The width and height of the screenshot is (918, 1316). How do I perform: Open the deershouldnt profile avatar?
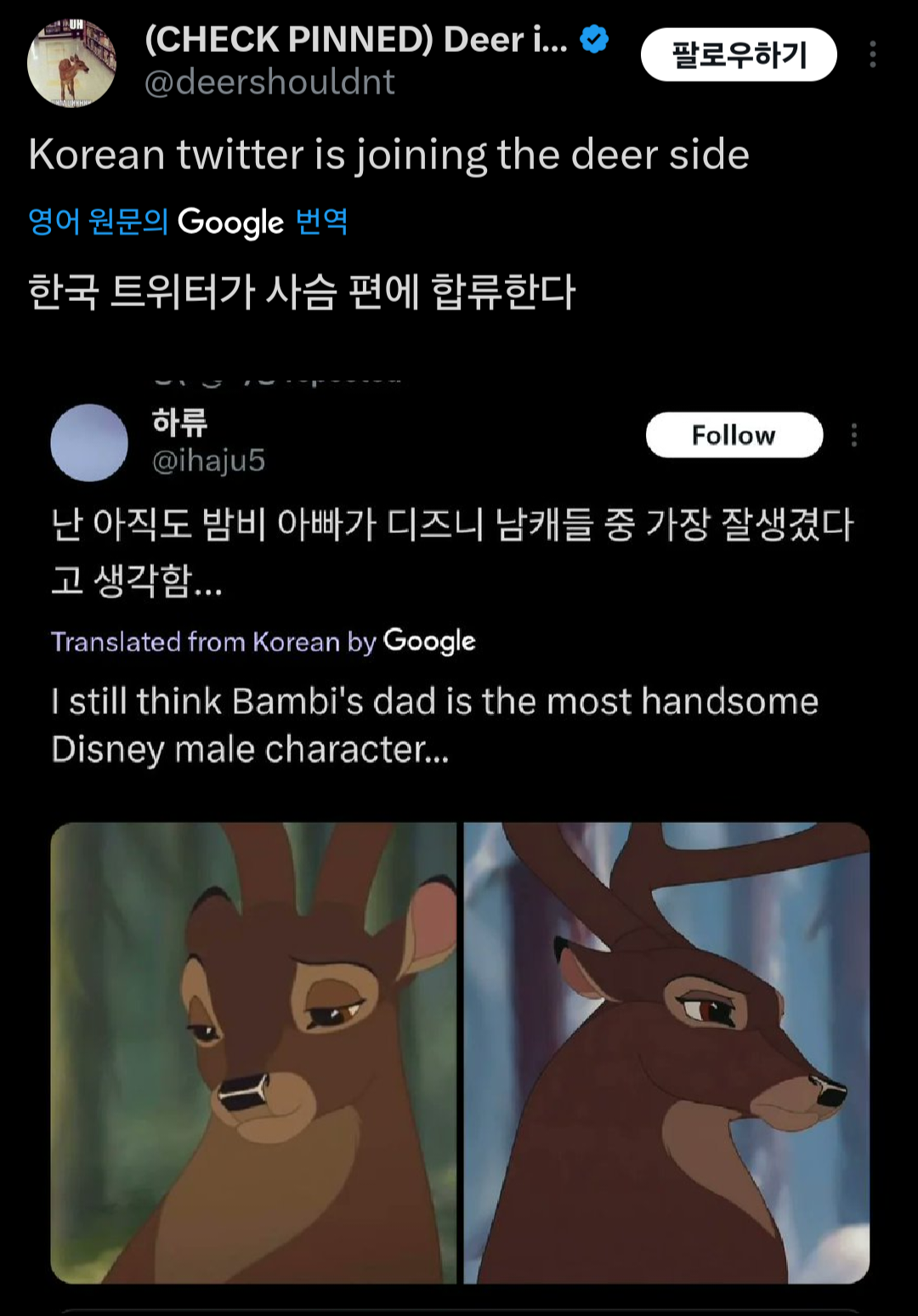[71, 64]
